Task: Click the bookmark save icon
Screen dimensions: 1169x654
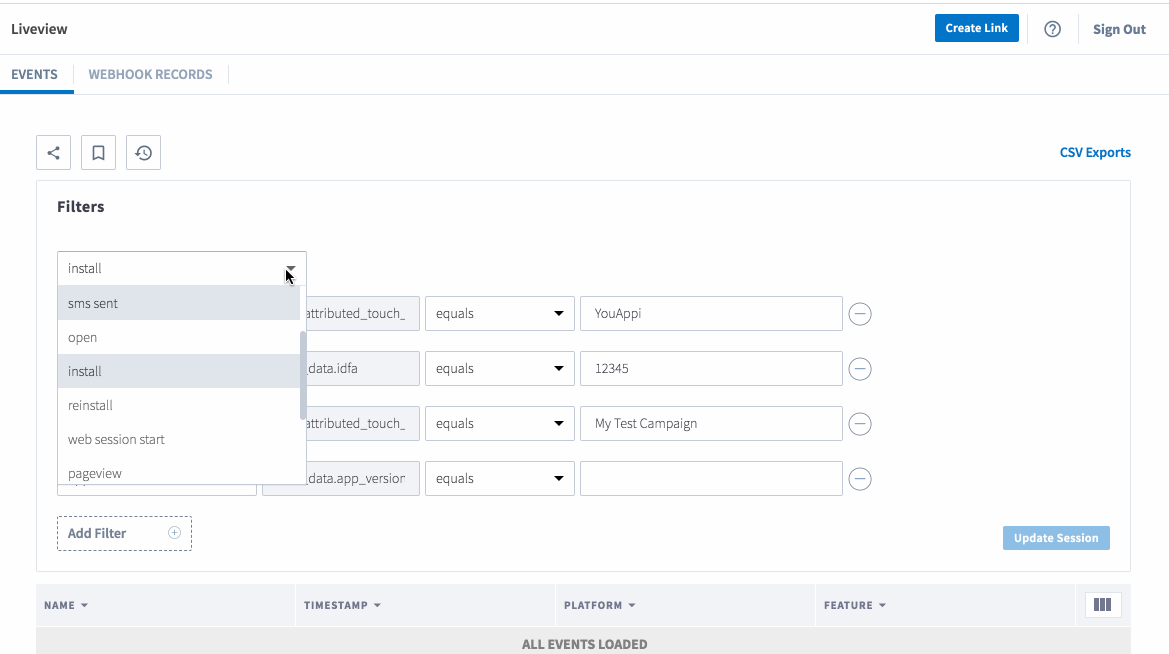Action: [x=98, y=153]
